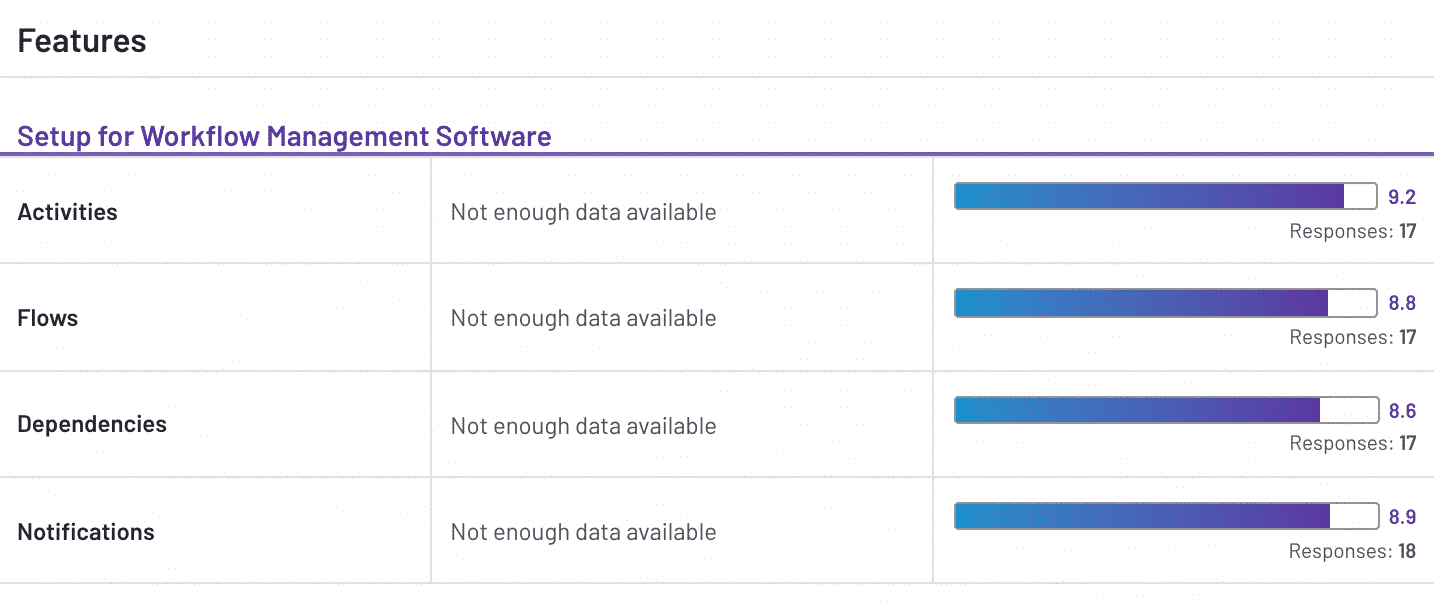Screen dimensions: 1434x602
Task: Click "Not enough data available" beside Dependencies
Action: (x=583, y=426)
